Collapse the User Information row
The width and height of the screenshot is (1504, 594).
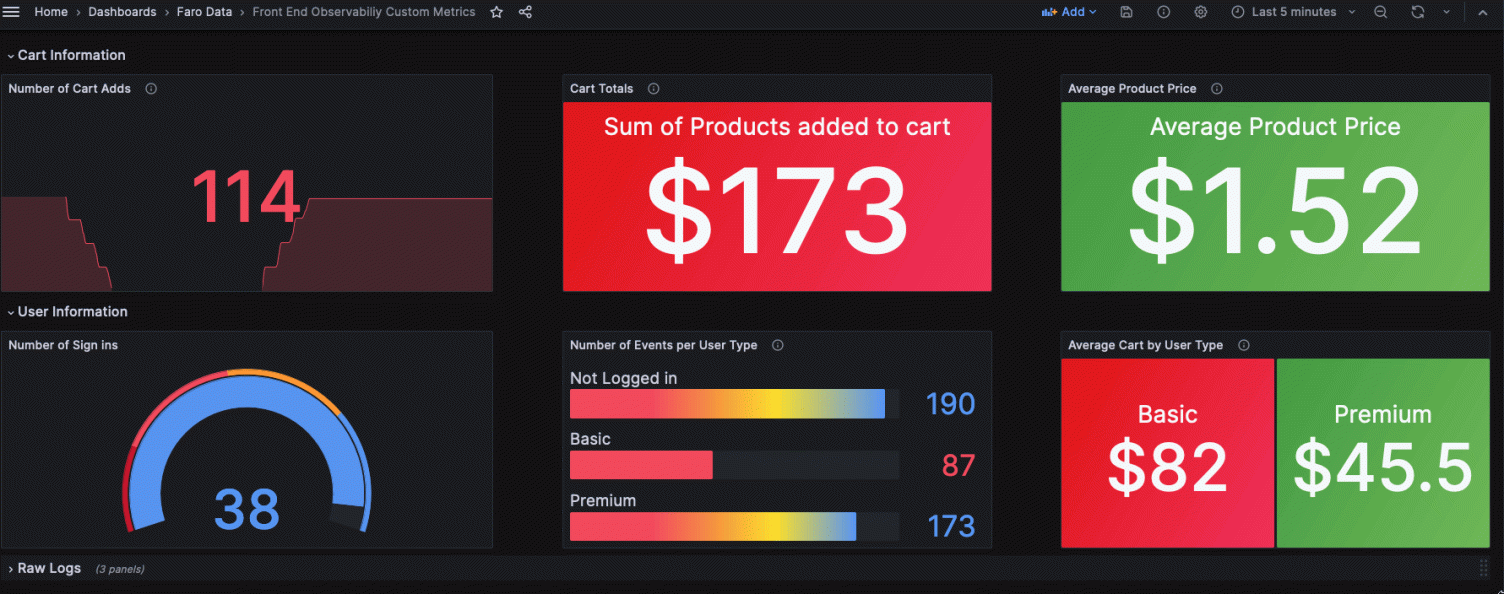[x=67, y=311]
